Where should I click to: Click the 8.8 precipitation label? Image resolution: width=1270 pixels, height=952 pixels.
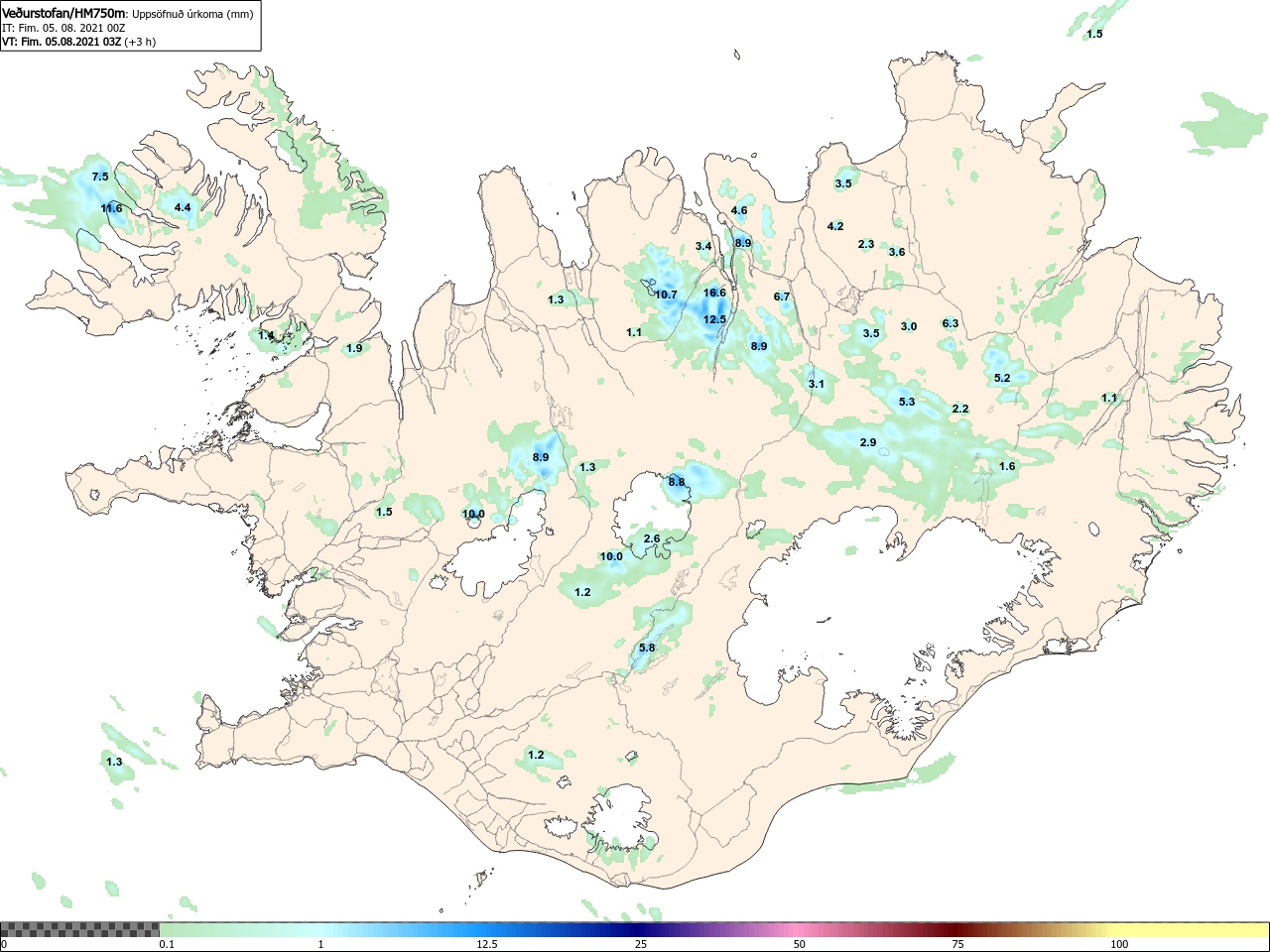pyautogui.click(x=677, y=482)
